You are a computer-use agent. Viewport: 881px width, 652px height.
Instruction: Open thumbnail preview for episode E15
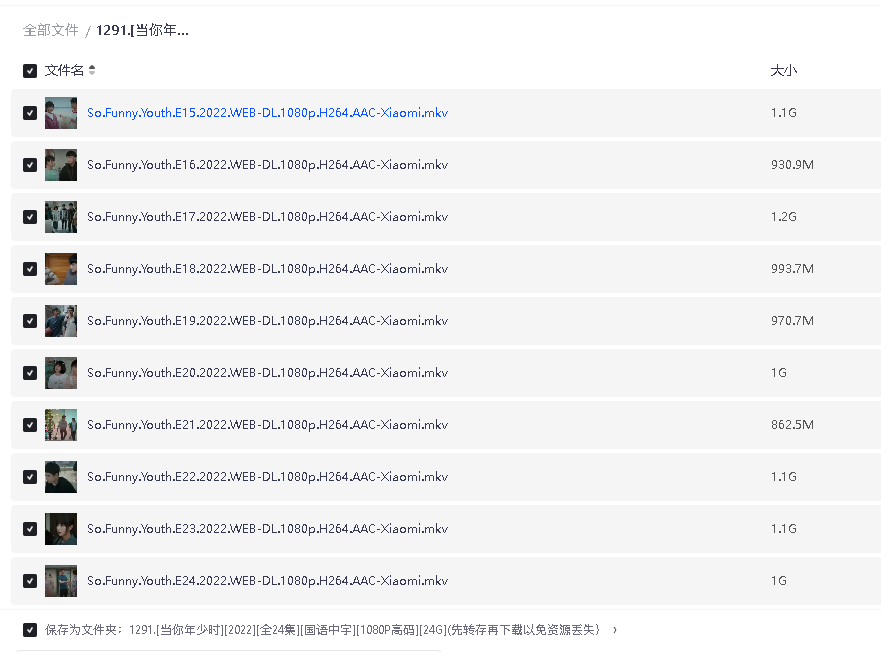point(61,112)
